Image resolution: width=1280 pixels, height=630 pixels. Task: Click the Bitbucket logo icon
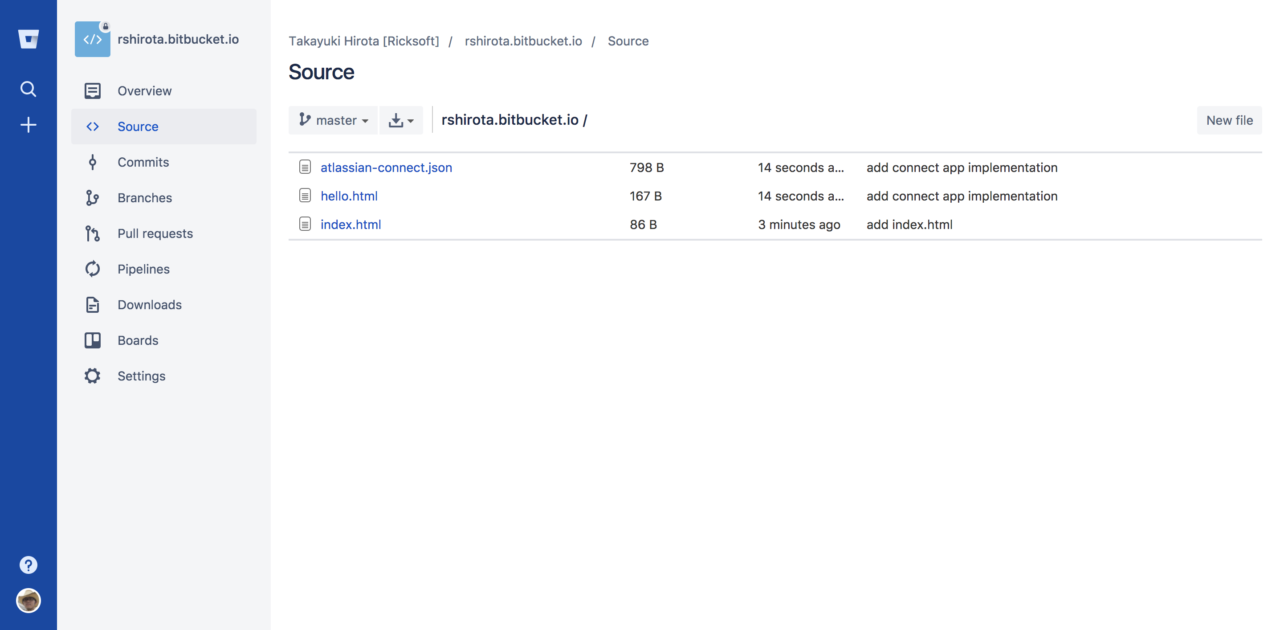(x=28, y=40)
